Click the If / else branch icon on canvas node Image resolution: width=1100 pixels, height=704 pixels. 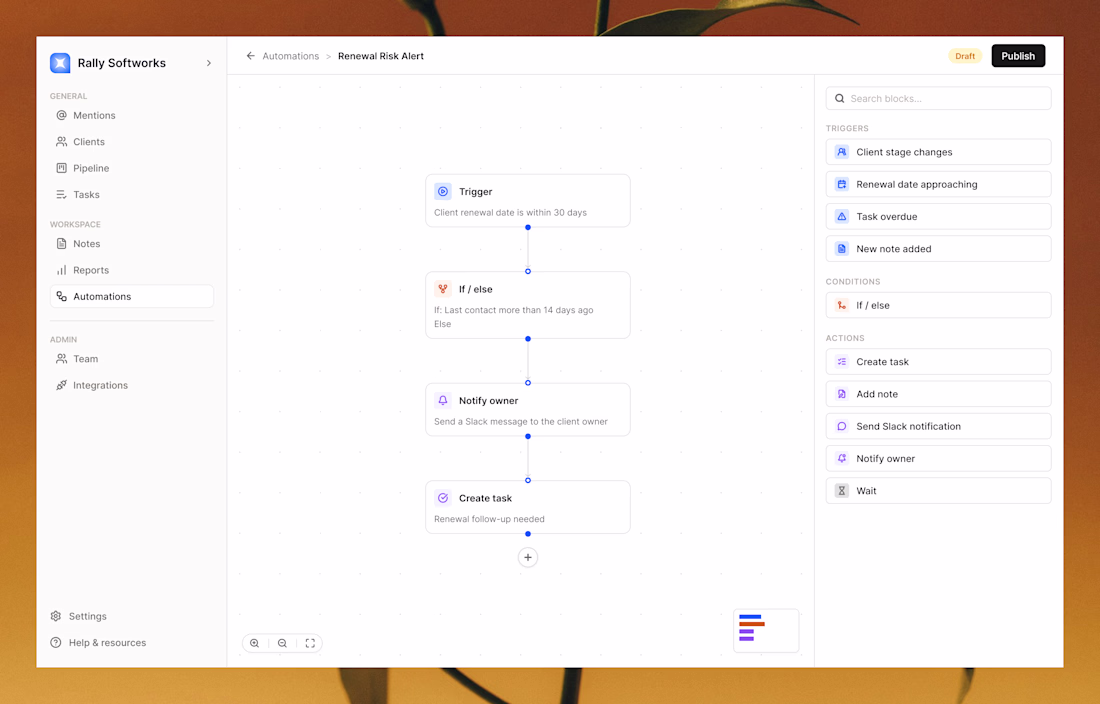pyautogui.click(x=443, y=289)
